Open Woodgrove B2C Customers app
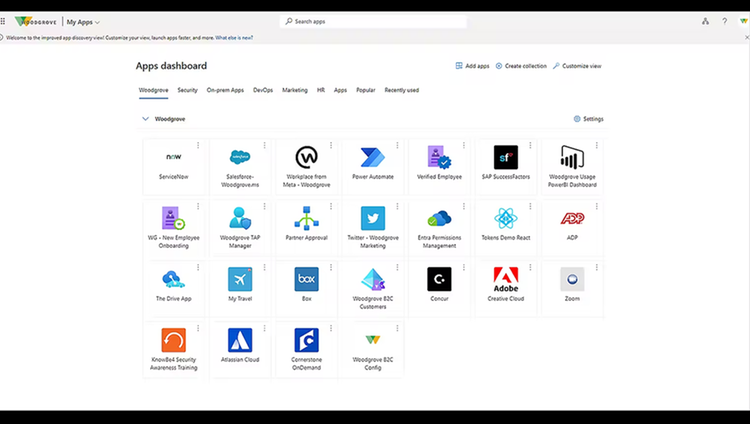 373,289
